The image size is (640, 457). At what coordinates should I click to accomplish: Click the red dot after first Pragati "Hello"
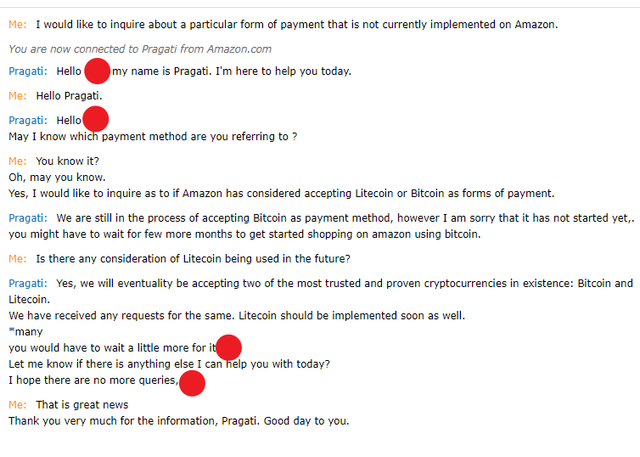coord(97,71)
